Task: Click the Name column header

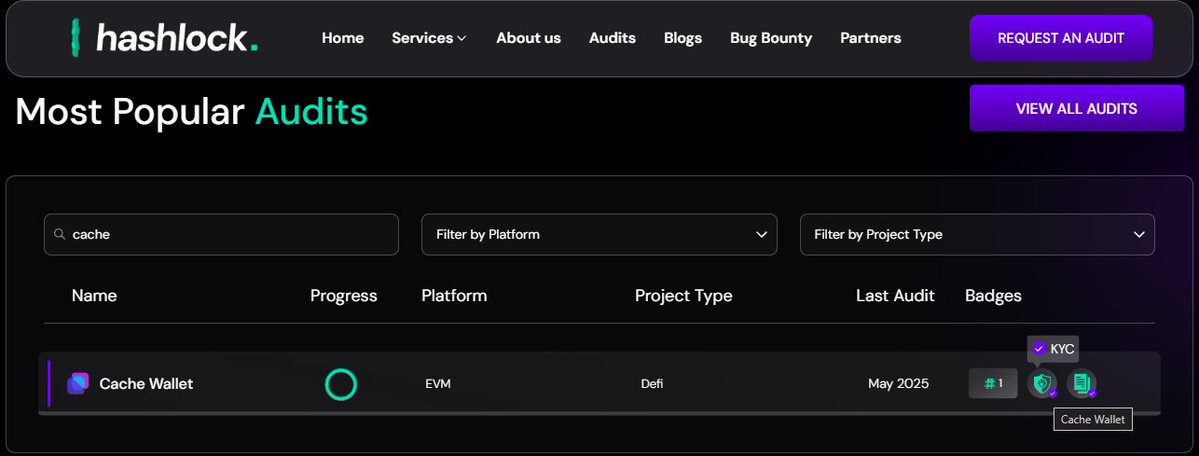Action: pyautogui.click(x=94, y=295)
